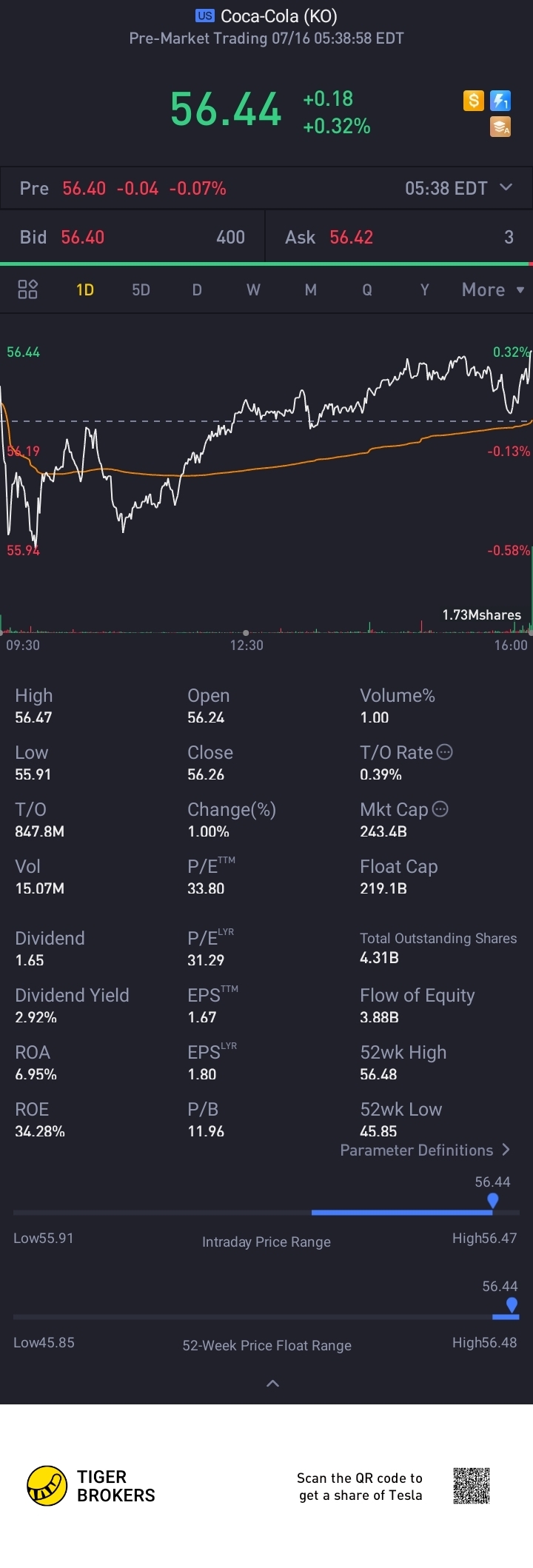Tap the info icon beside Mkt Cap

440,809
